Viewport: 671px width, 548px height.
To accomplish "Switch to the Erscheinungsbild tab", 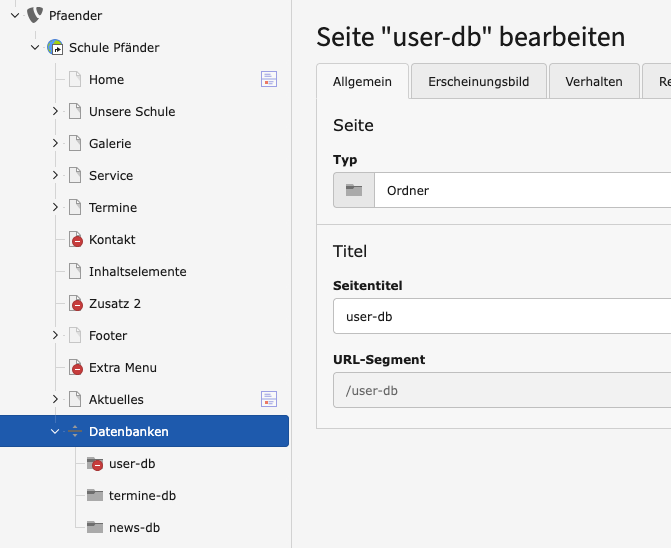I will [x=478, y=81].
